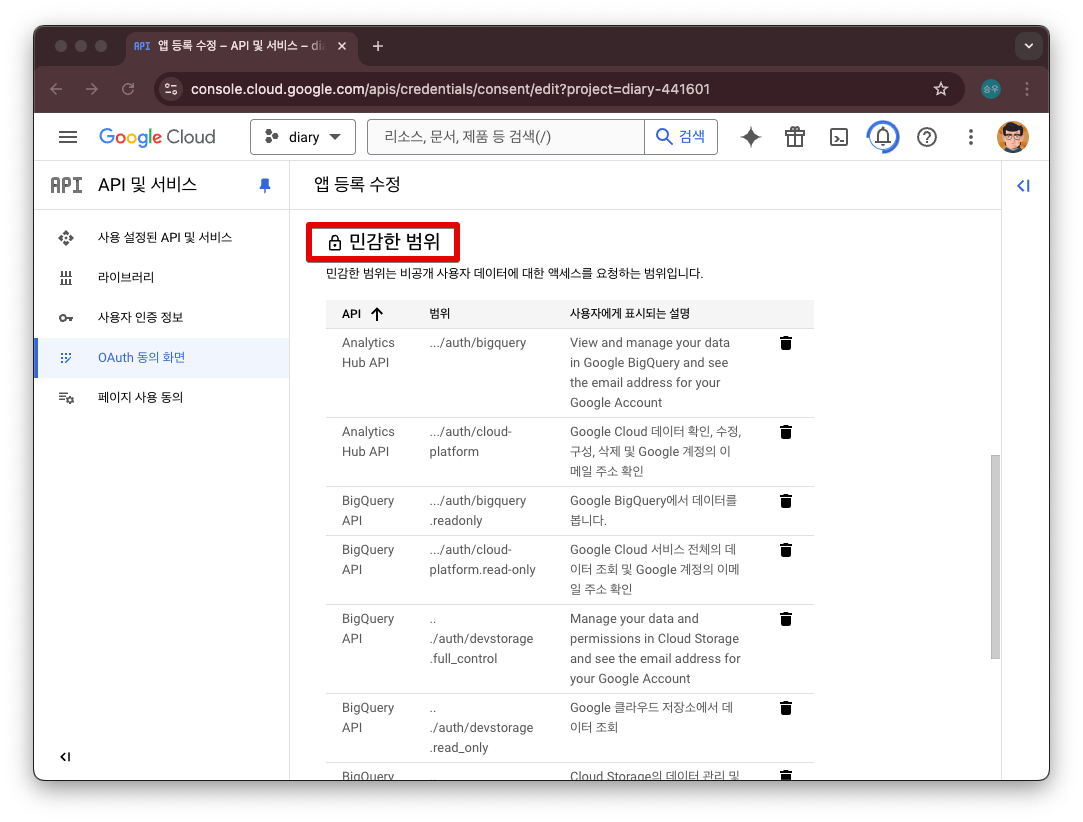Open the main hamburger navigation menu

coord(68,137)
